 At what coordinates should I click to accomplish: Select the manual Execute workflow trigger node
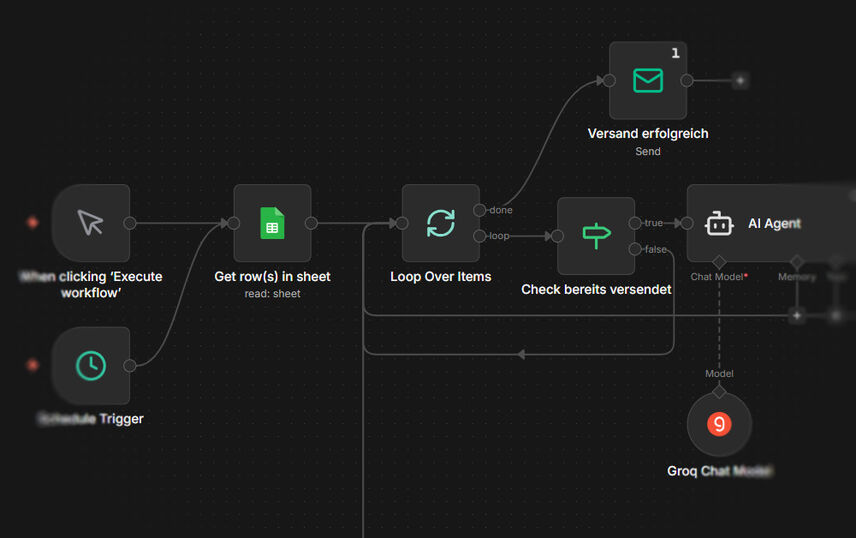[91, 223]
